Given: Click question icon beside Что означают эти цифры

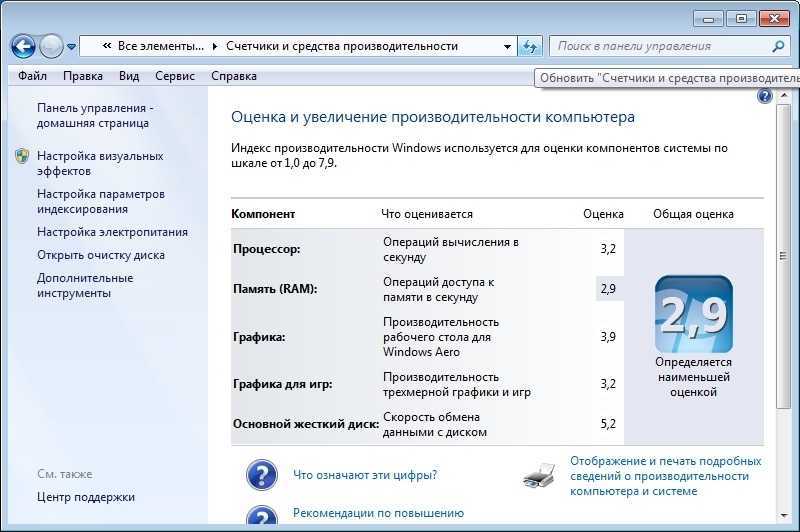Looking at the screenshot, I should pyautogui.click(x=262, y=475).
